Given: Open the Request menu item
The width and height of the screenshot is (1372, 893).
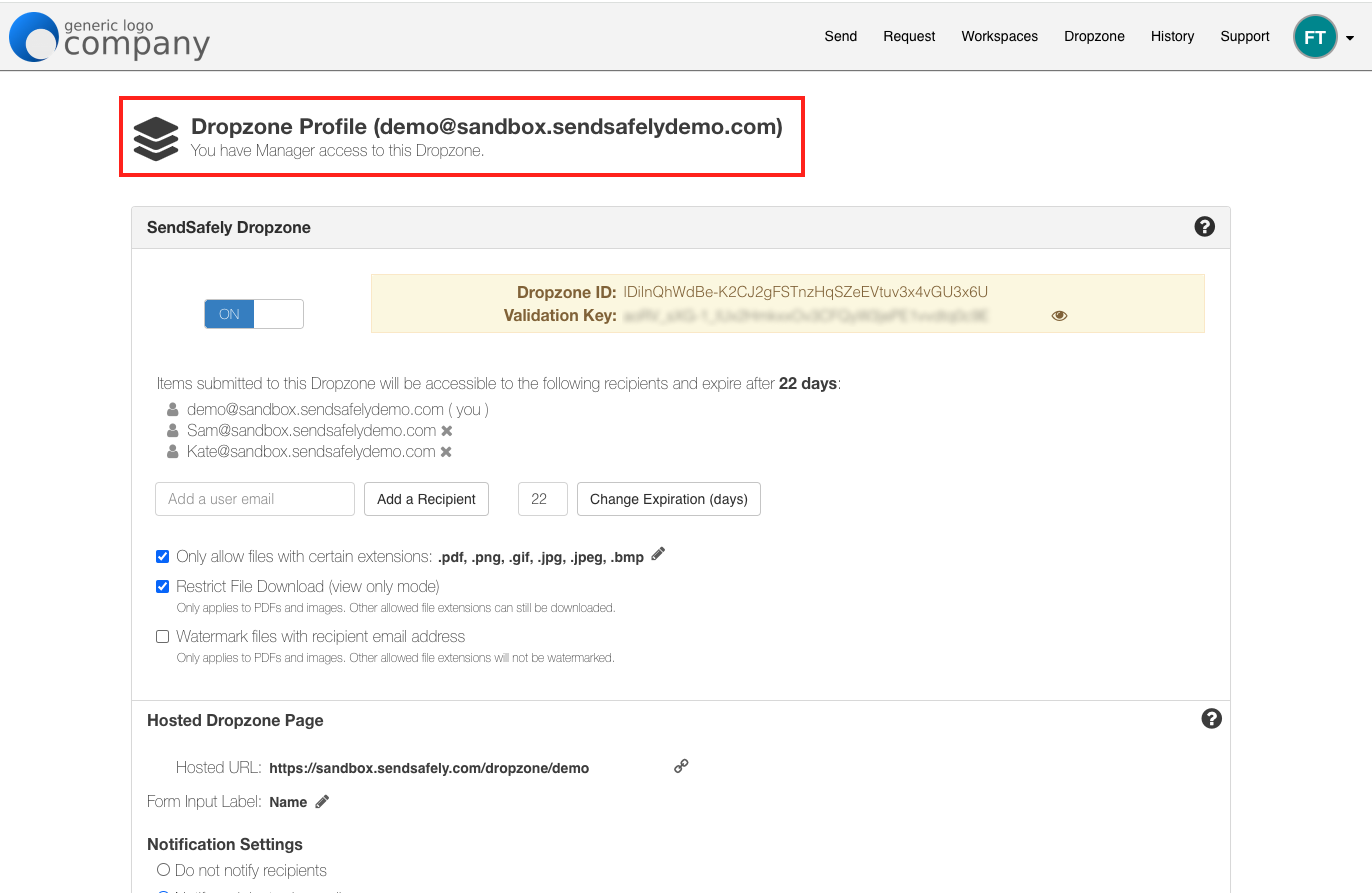Looking at the screenshot, I should coord(909,36).
